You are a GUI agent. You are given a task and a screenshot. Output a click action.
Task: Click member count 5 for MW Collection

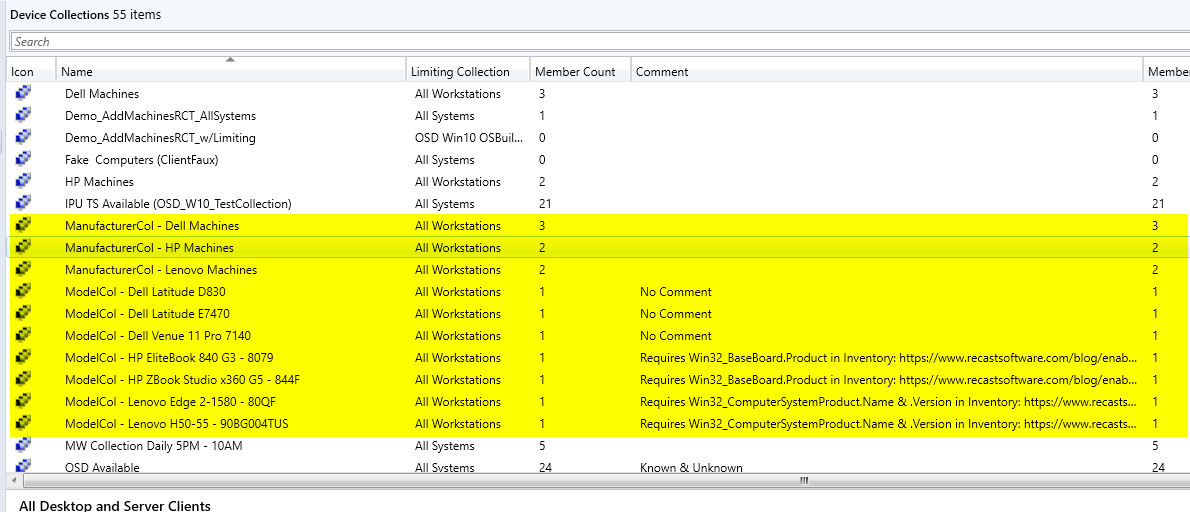click(542, 446)
